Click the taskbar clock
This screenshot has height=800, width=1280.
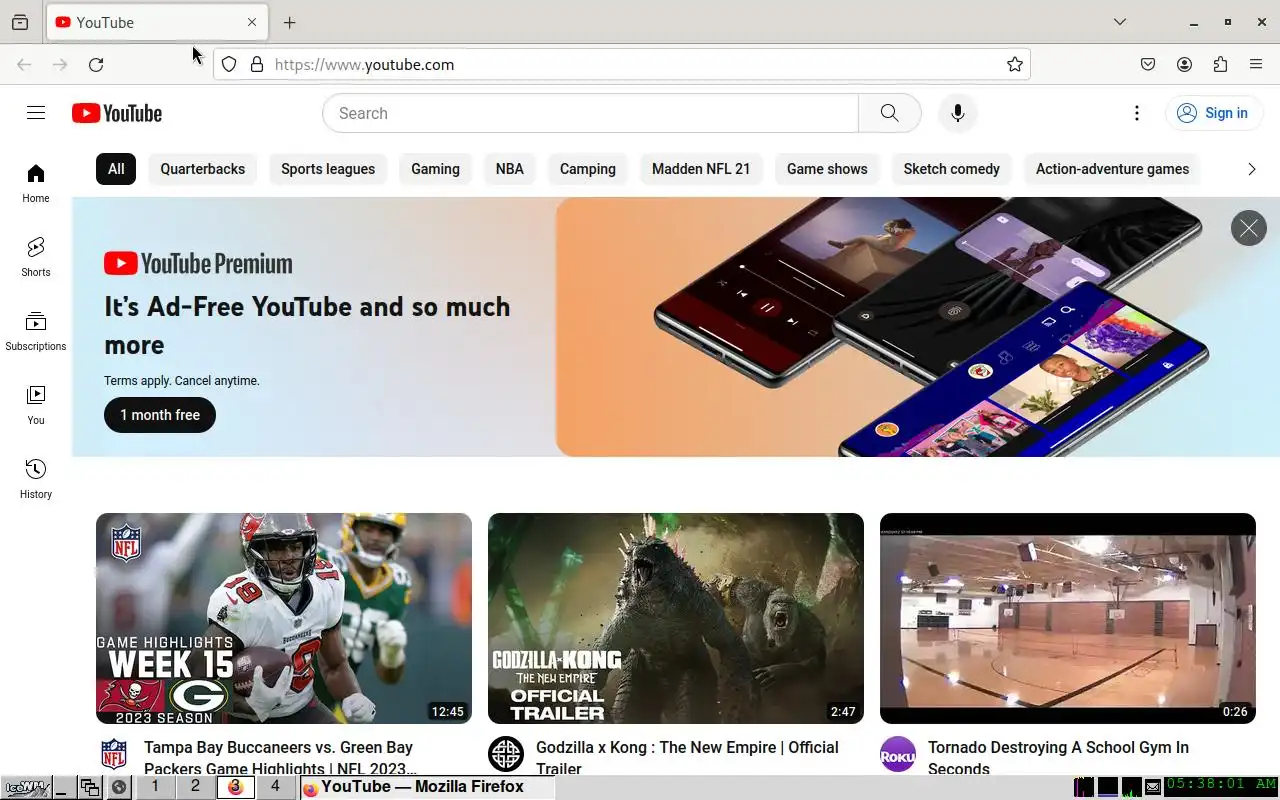tap(1221, 786)
